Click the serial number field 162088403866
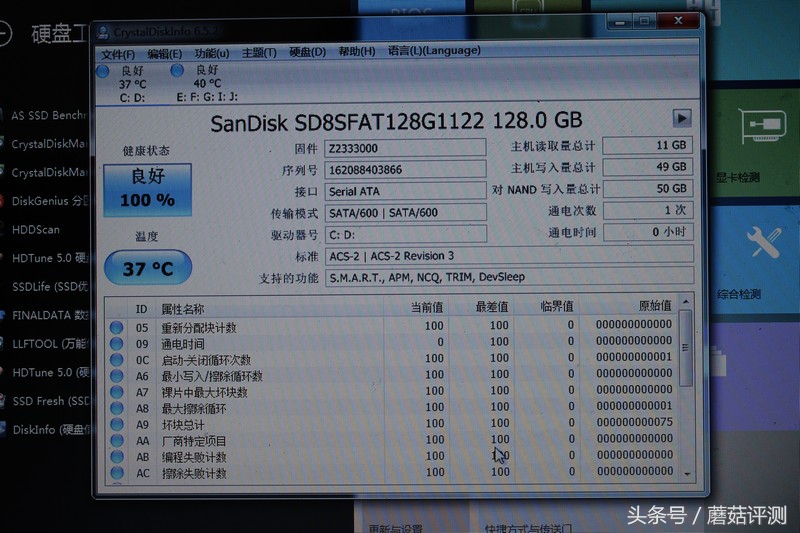 point(405,169)
